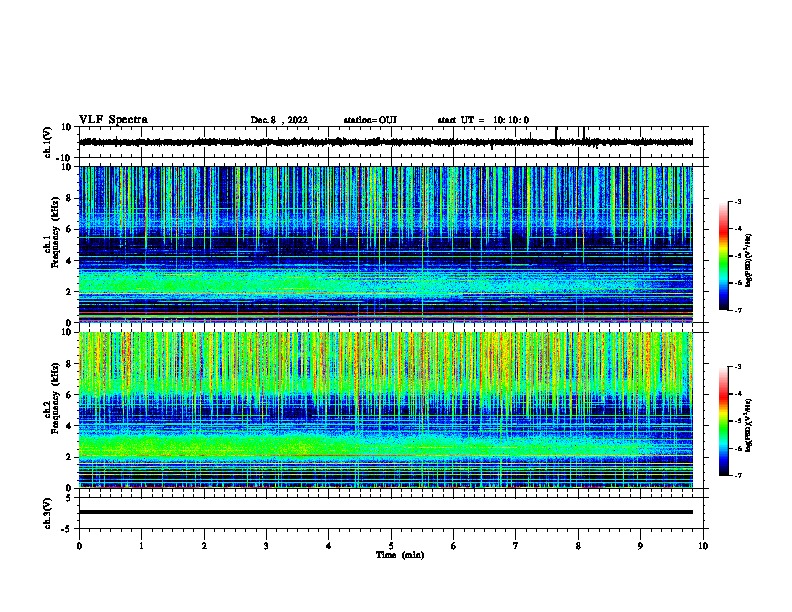792x612 pixels.
Task: Click "-4" label on ch.2 color bar
Action: coord(738,394)
